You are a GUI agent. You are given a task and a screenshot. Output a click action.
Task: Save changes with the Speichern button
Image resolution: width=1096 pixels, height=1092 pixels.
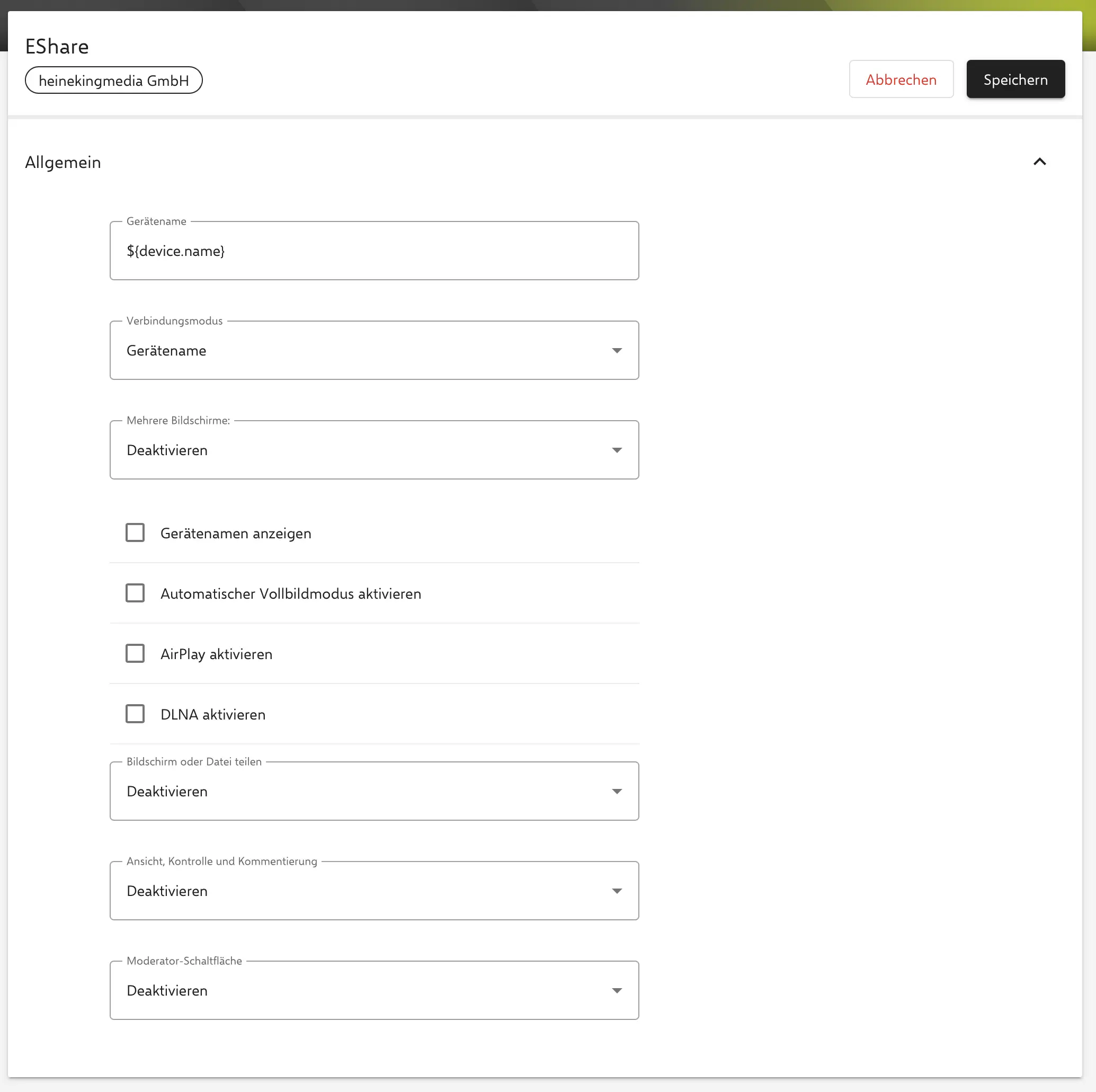click(x=1015, y=79)
